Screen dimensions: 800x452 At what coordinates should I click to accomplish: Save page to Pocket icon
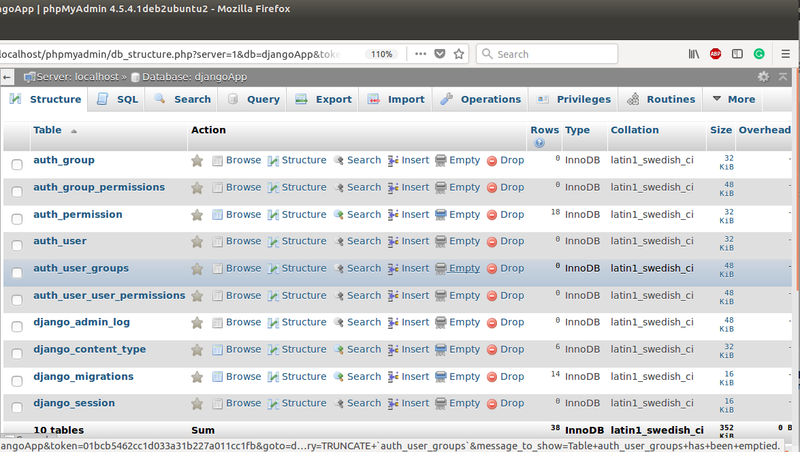(440, 54)
